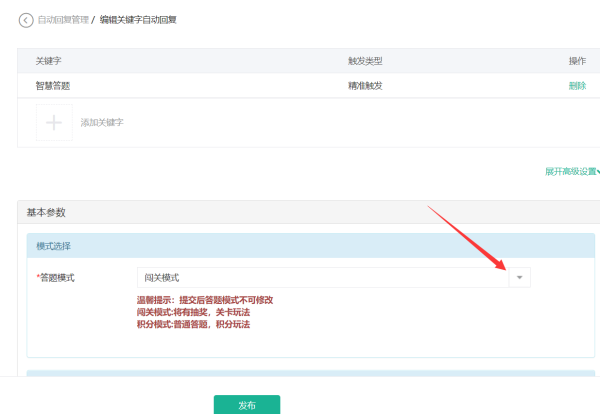The width and height of the screenshot is (600, 414).
Task: Open the 答题模式 dropdown arrow
Action: pyautogui.click(x=519, y=277)
